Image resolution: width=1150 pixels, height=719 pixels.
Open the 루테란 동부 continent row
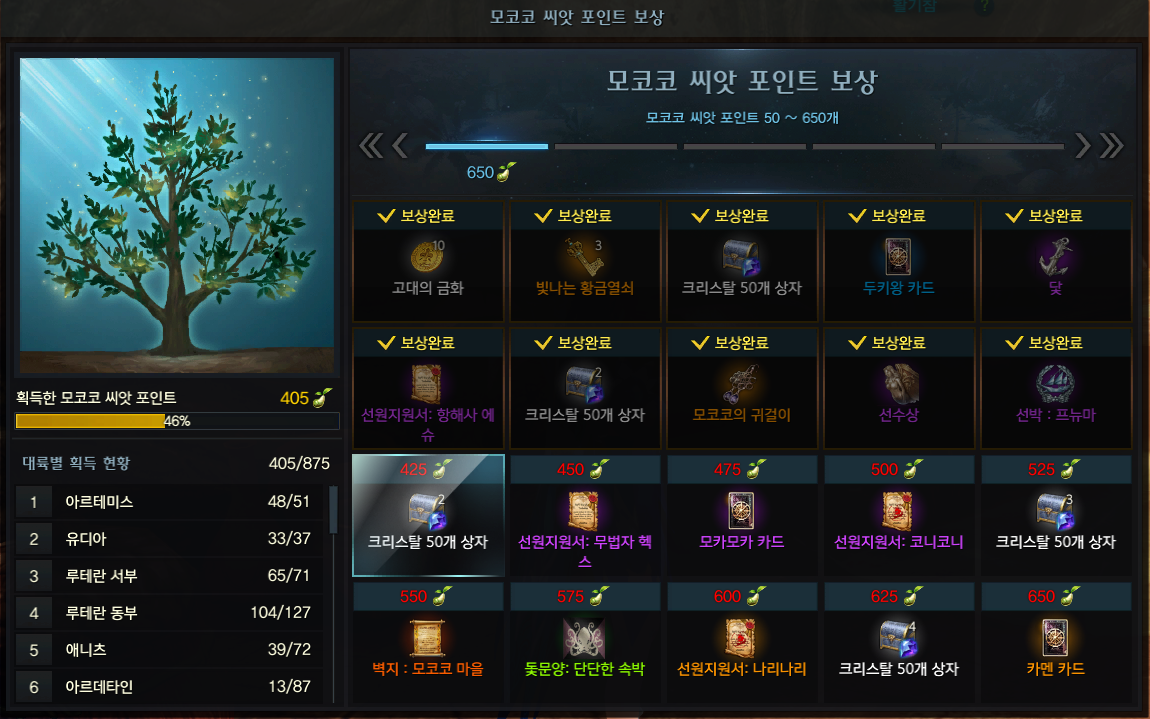(170, 613)
